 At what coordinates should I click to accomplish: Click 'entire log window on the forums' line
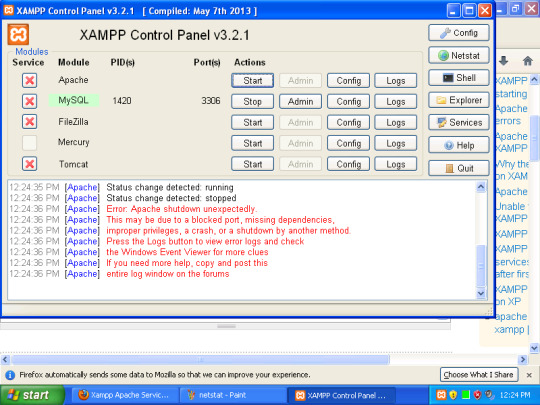(168, 274)
